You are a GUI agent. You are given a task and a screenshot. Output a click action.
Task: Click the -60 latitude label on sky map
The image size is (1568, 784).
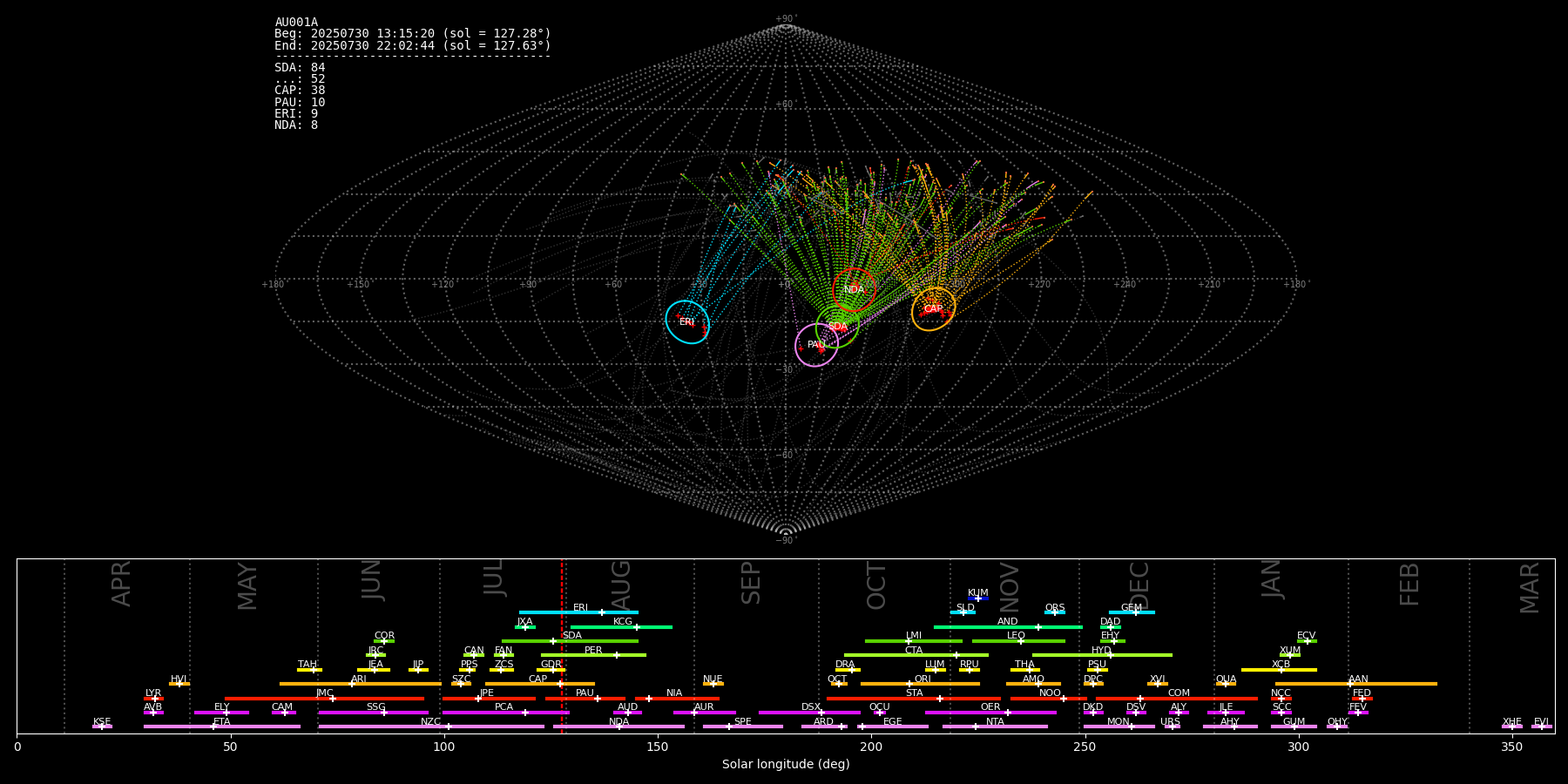[786, 455]
